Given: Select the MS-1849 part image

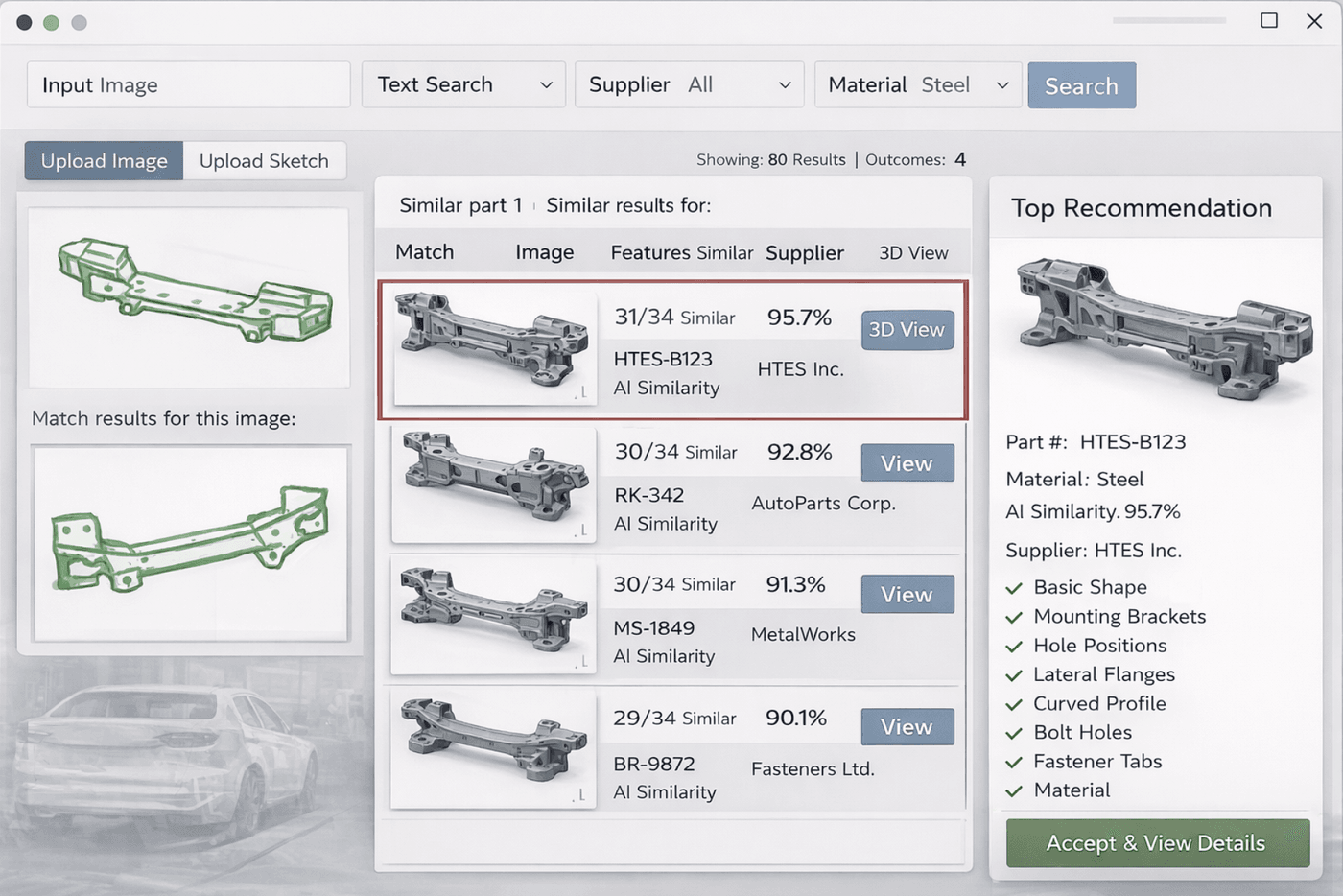Looking at the screenshot, I should pos(495,616).
